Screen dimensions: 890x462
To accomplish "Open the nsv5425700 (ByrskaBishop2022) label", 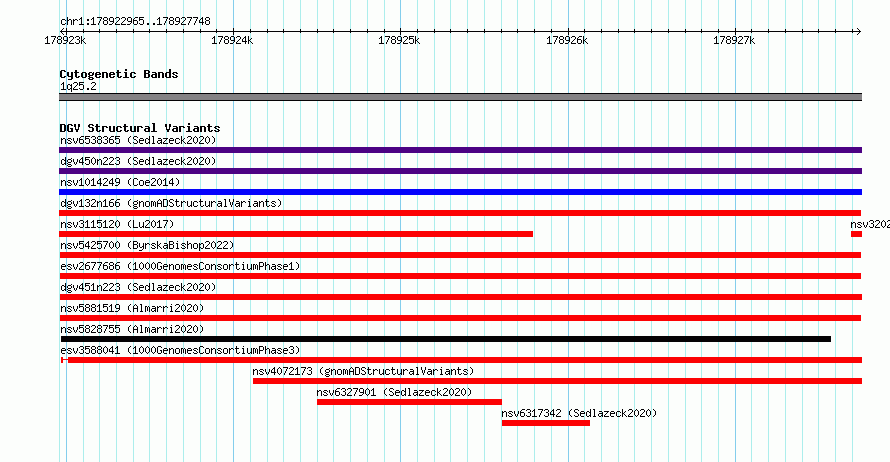I will [x=147, y=245].
